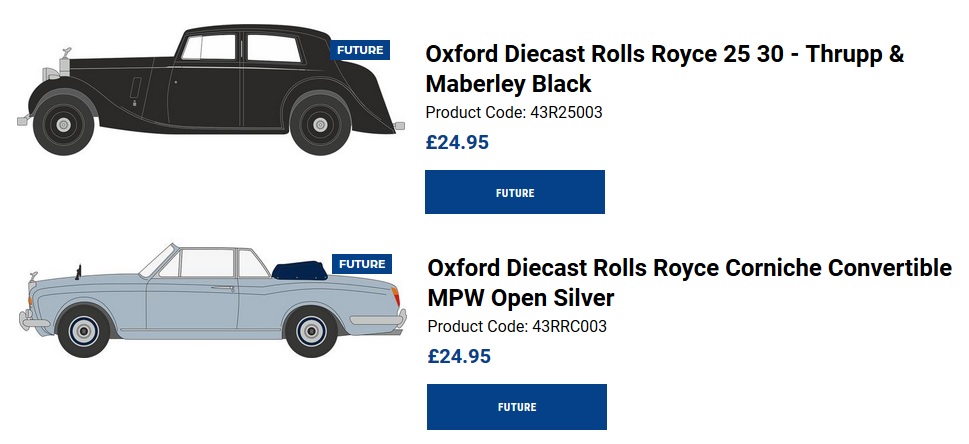Open Rolls Royce 25 30 Thrupp & Maberley title
The height and width of the screenshot is (444, 969).
664,68
